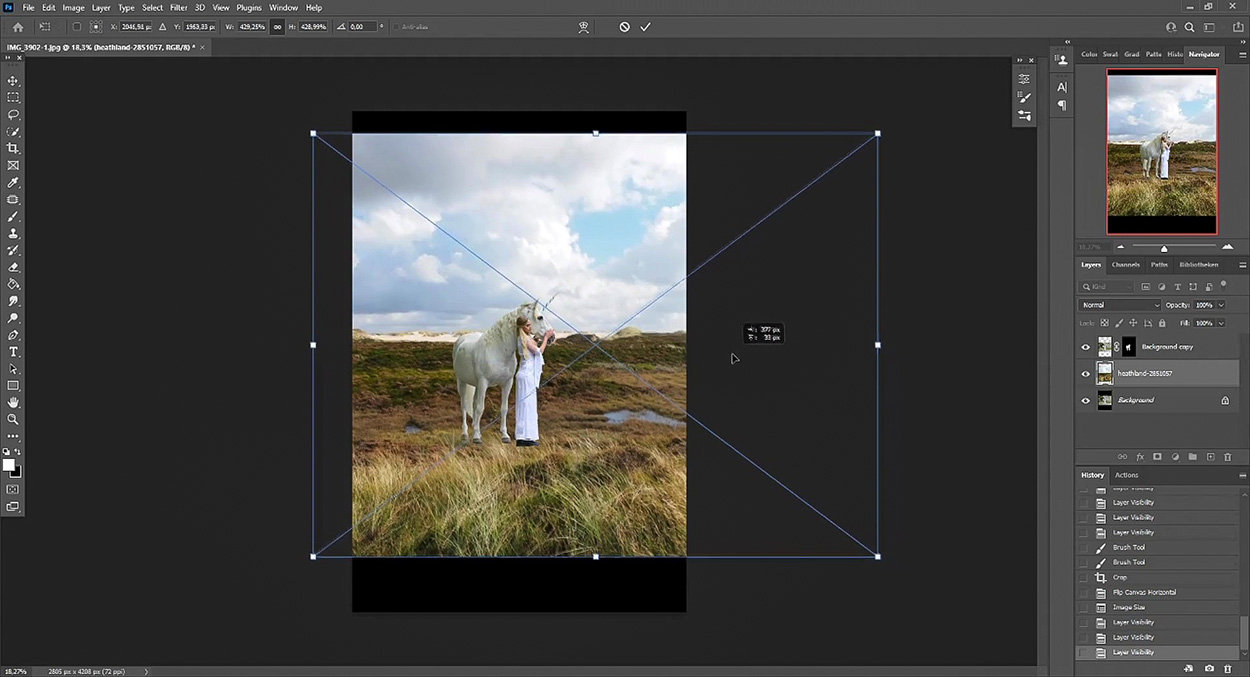Select the Pen tool
The image size is (1250, 677).
coord(13,335)
